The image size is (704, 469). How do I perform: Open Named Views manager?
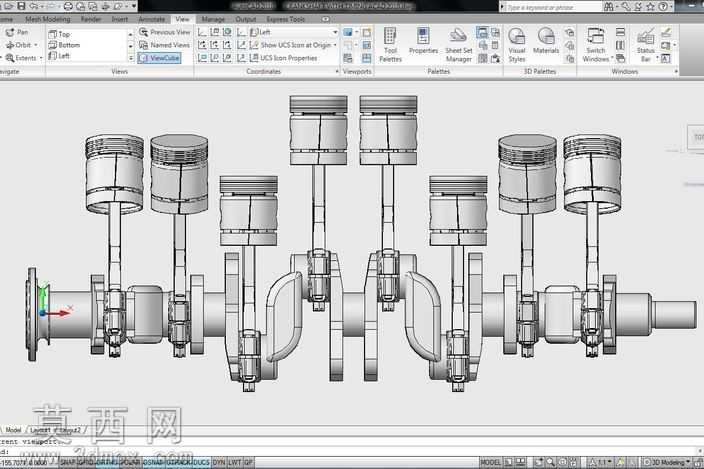164,45
